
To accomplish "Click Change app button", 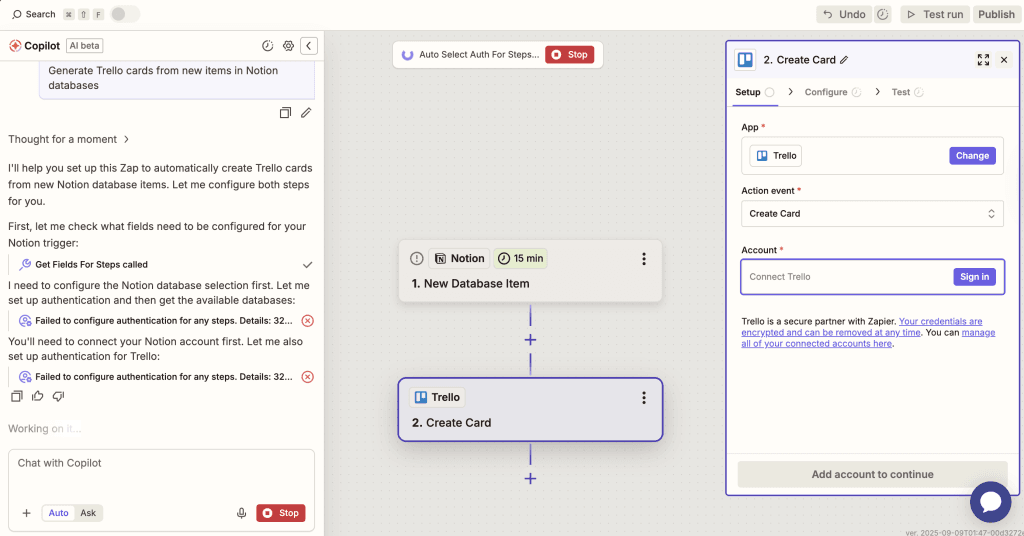I will click(x=972, y=156).
